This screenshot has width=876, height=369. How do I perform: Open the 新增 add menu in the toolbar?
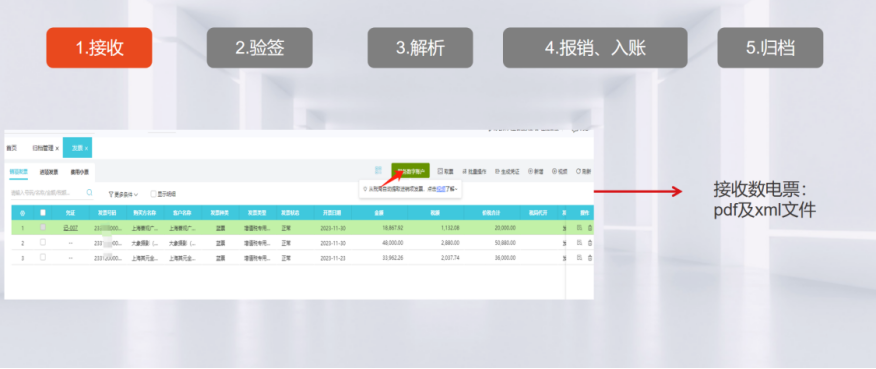[x=536, y=171]
